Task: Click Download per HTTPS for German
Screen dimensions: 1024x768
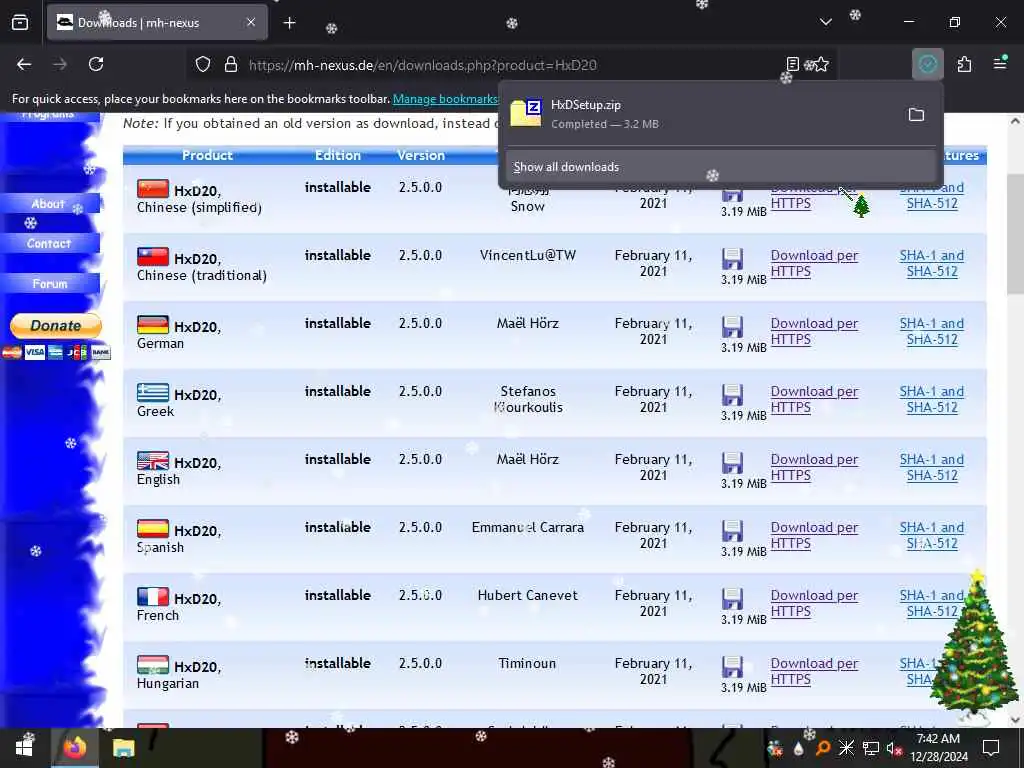Action: click(814, 331)
